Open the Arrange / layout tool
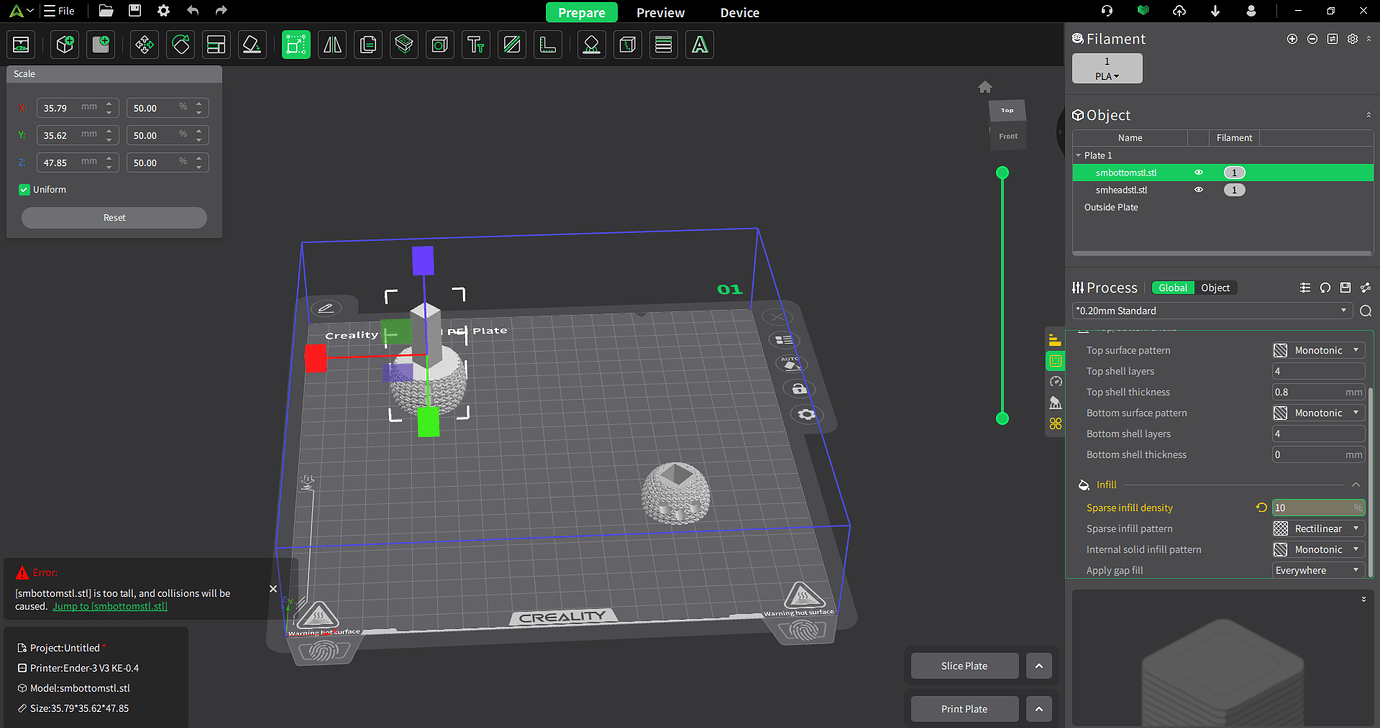 pos(216,44)
